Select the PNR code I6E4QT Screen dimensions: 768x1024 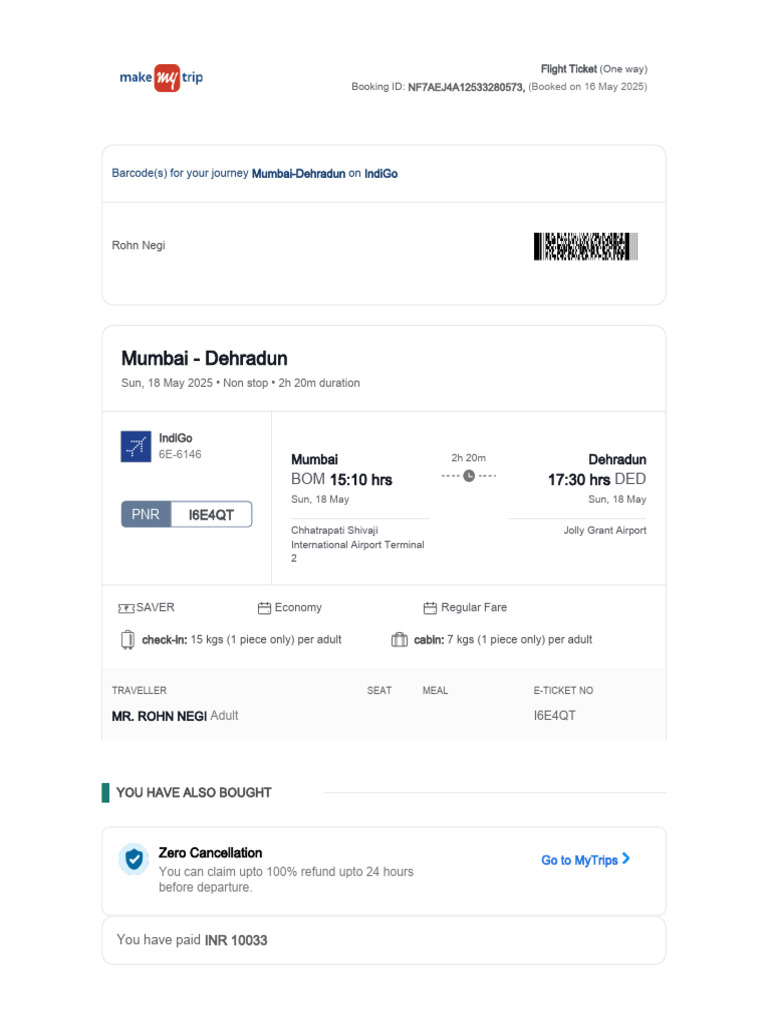(211, 514)
